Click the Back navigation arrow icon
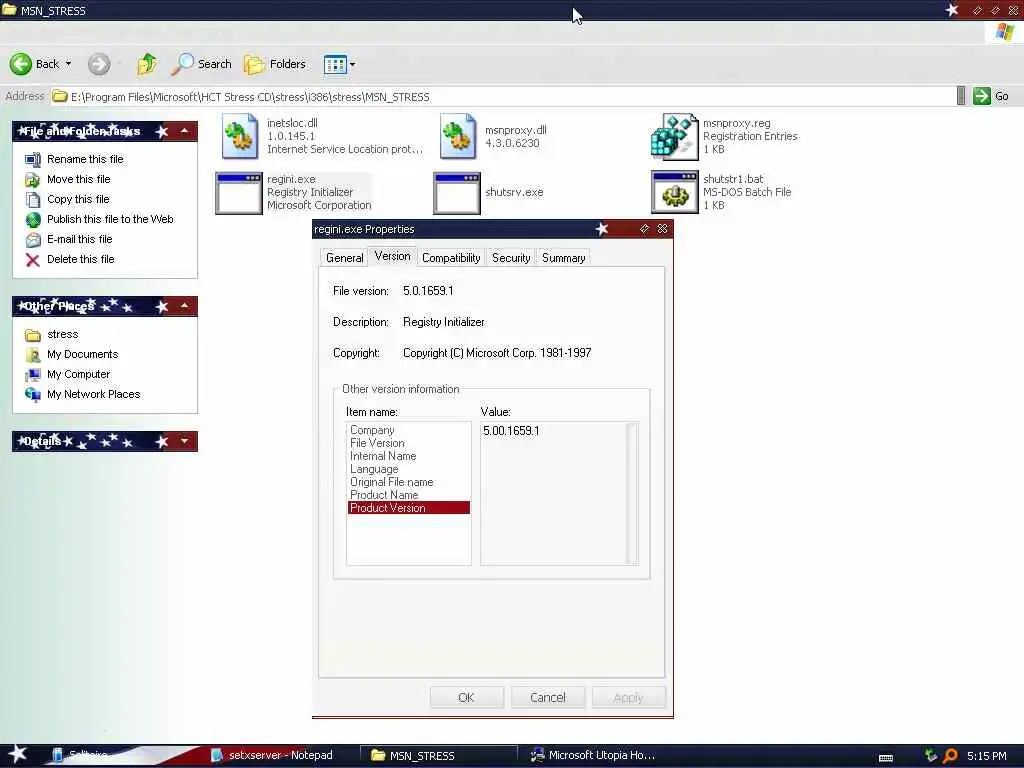1024x768 pixels. tap(20, 64)
